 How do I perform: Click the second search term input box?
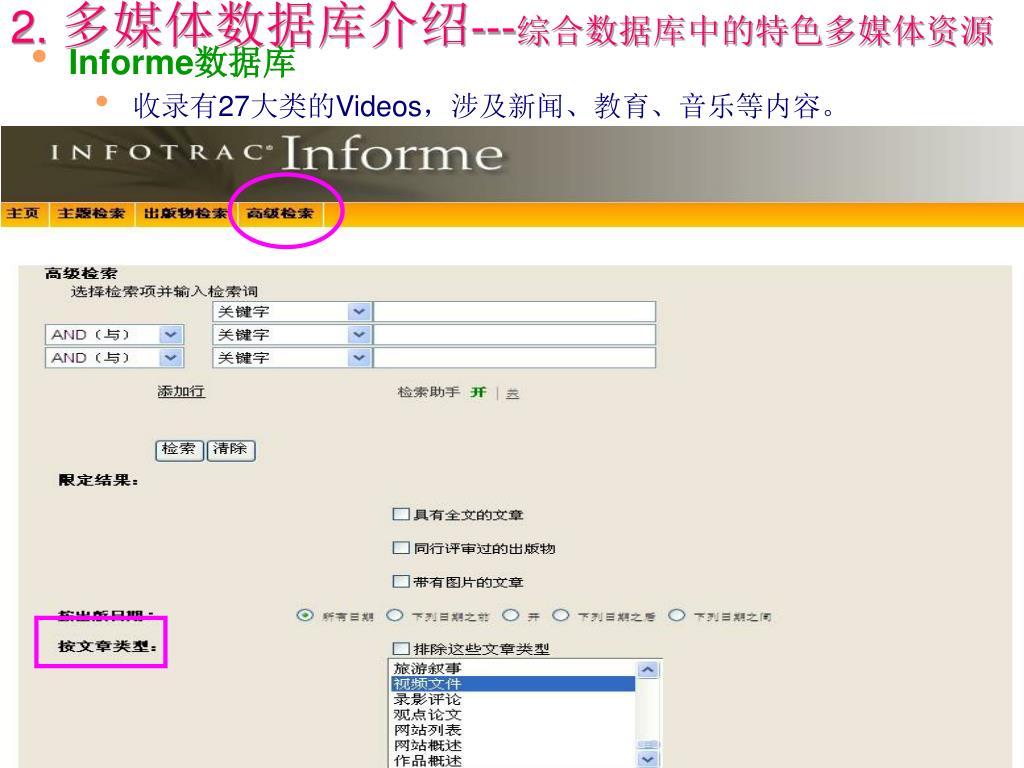coord(514,335)
